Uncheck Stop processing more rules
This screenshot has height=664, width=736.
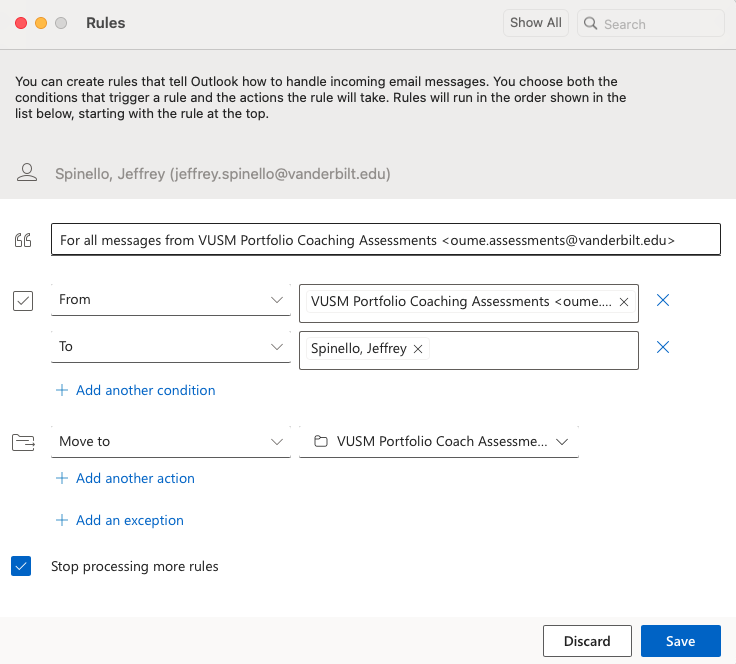click(x=21, y=566)
